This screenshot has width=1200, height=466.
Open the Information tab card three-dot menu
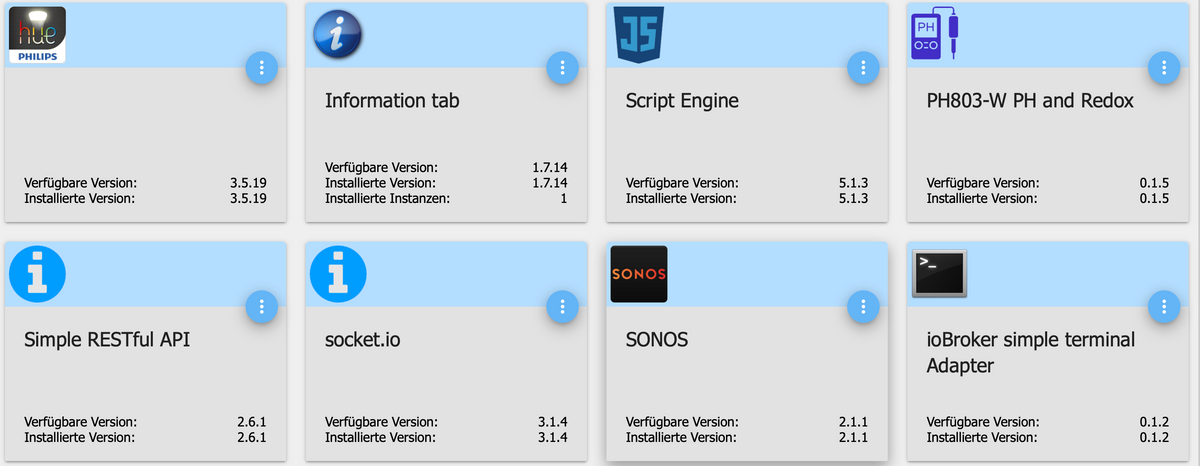563,68
